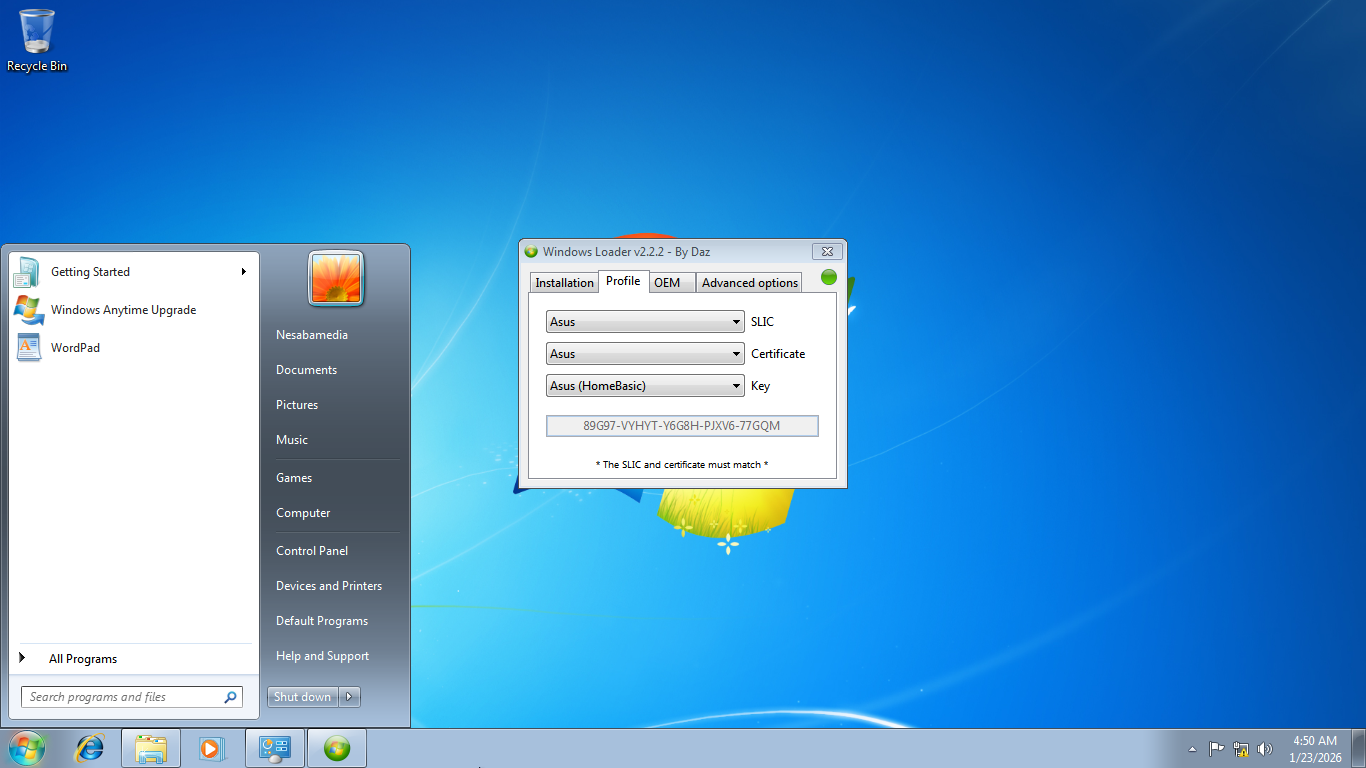Viewport: 1366px width, 768px height.
Task: Open Windows Media Player from taskbar
Action: (211, 748)
